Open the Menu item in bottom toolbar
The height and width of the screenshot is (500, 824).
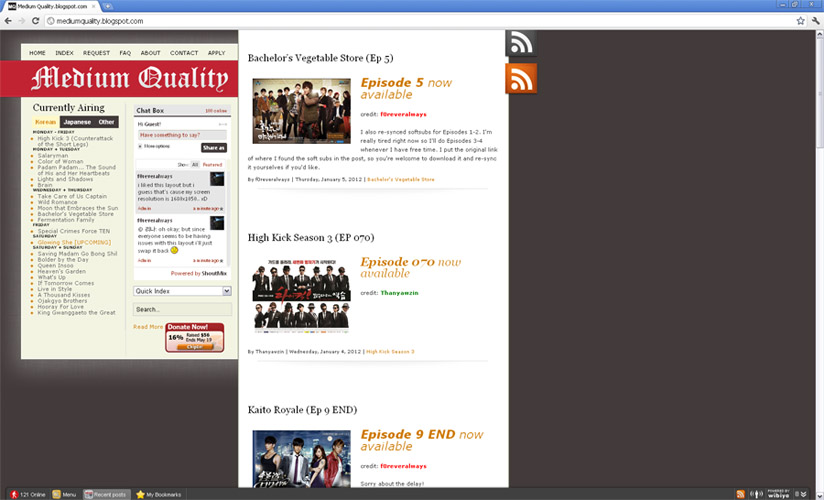64,494
